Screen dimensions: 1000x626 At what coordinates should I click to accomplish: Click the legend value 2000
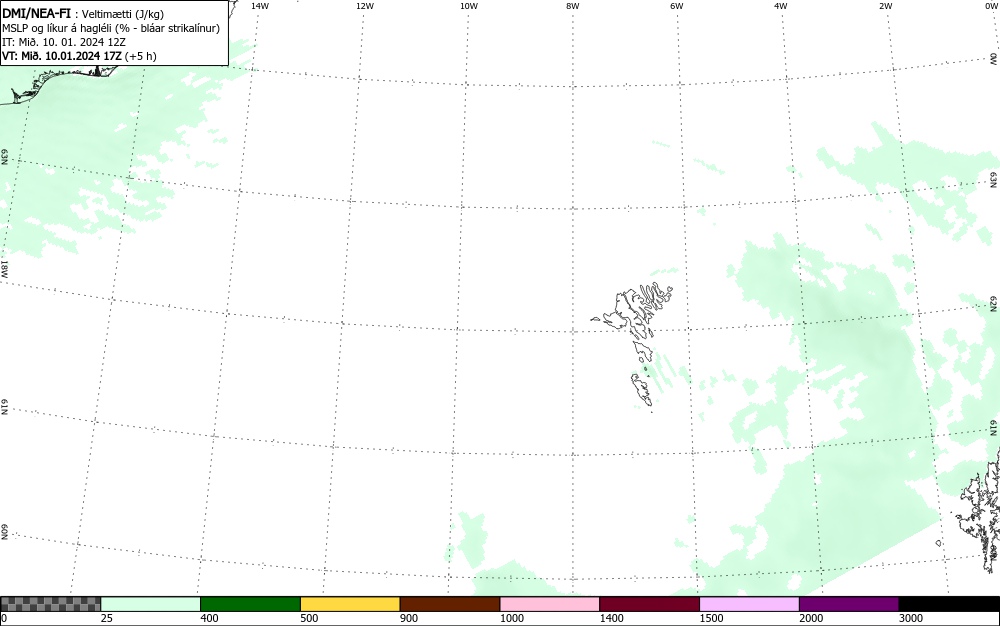[x=811, y=618]
